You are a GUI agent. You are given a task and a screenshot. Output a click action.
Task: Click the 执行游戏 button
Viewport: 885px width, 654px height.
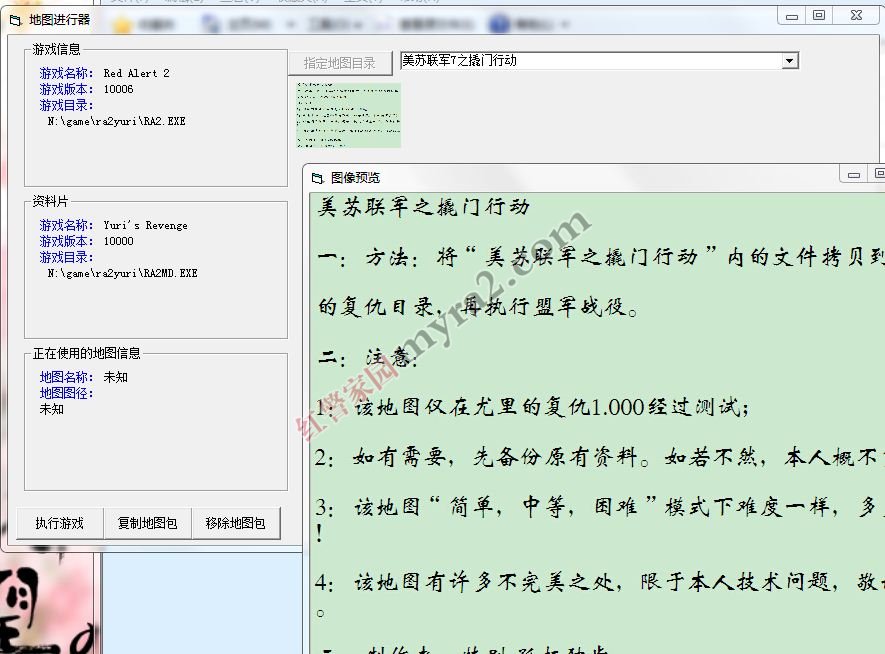[x=59, y=524]
